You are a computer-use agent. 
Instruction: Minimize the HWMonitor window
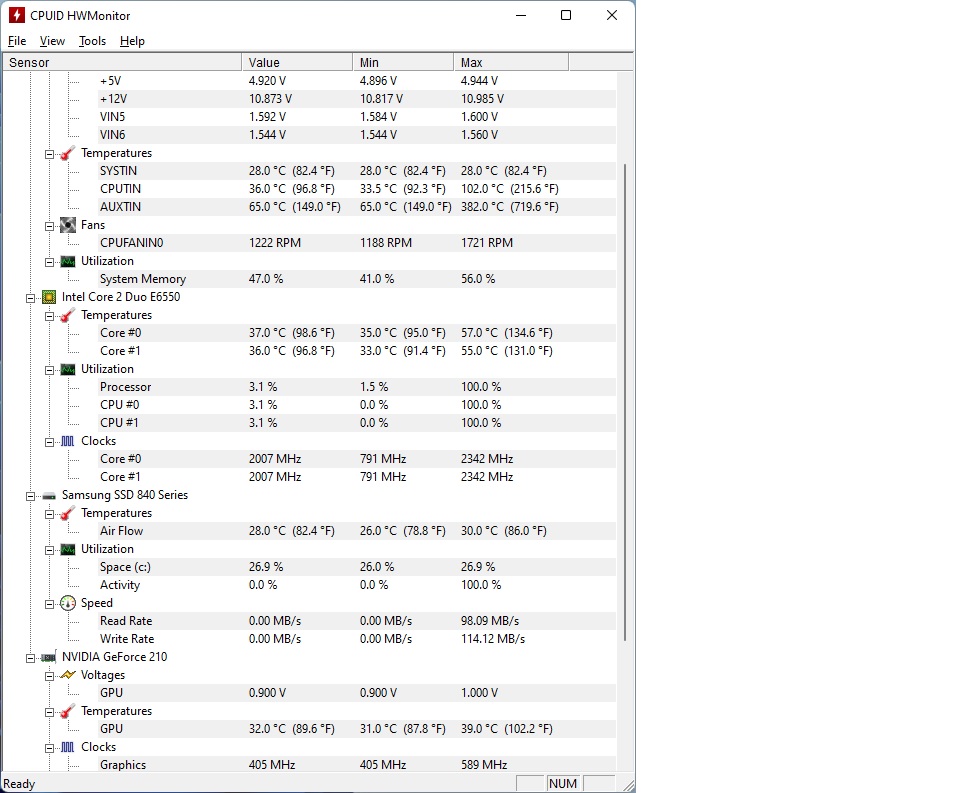(x=521, y=15)
